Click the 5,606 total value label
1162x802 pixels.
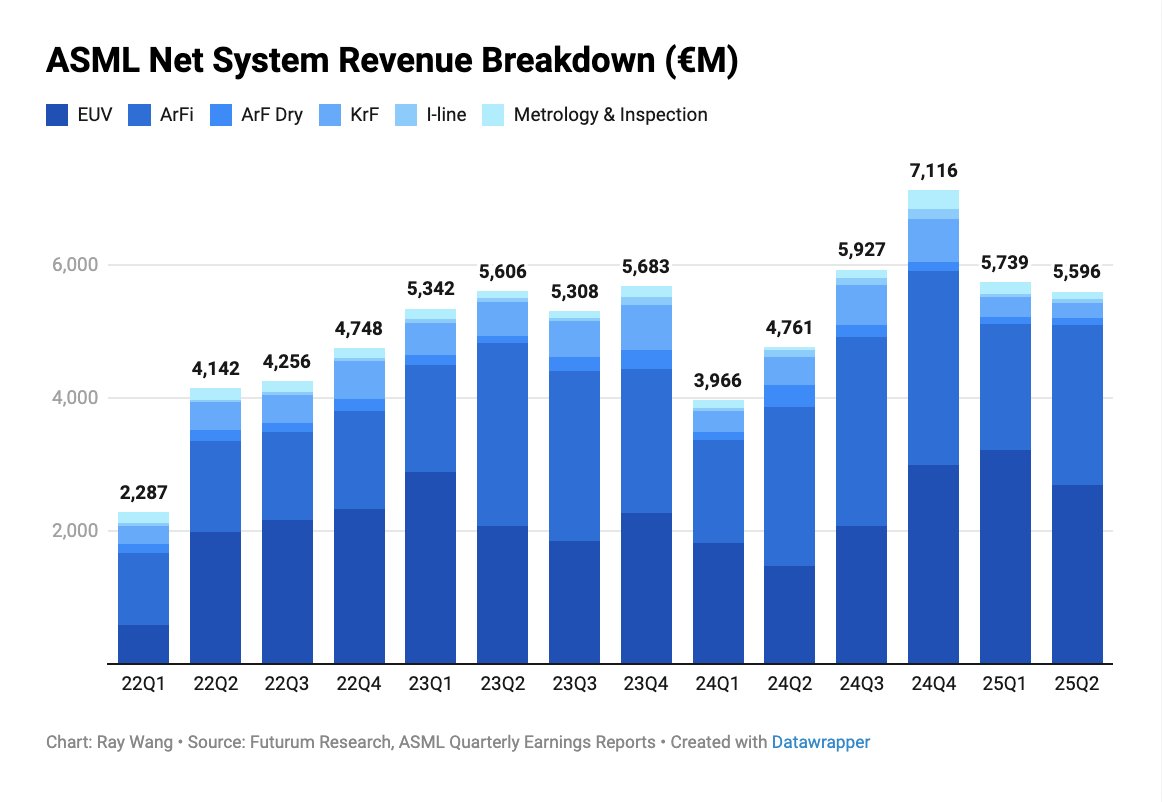(x=502, y=272)
